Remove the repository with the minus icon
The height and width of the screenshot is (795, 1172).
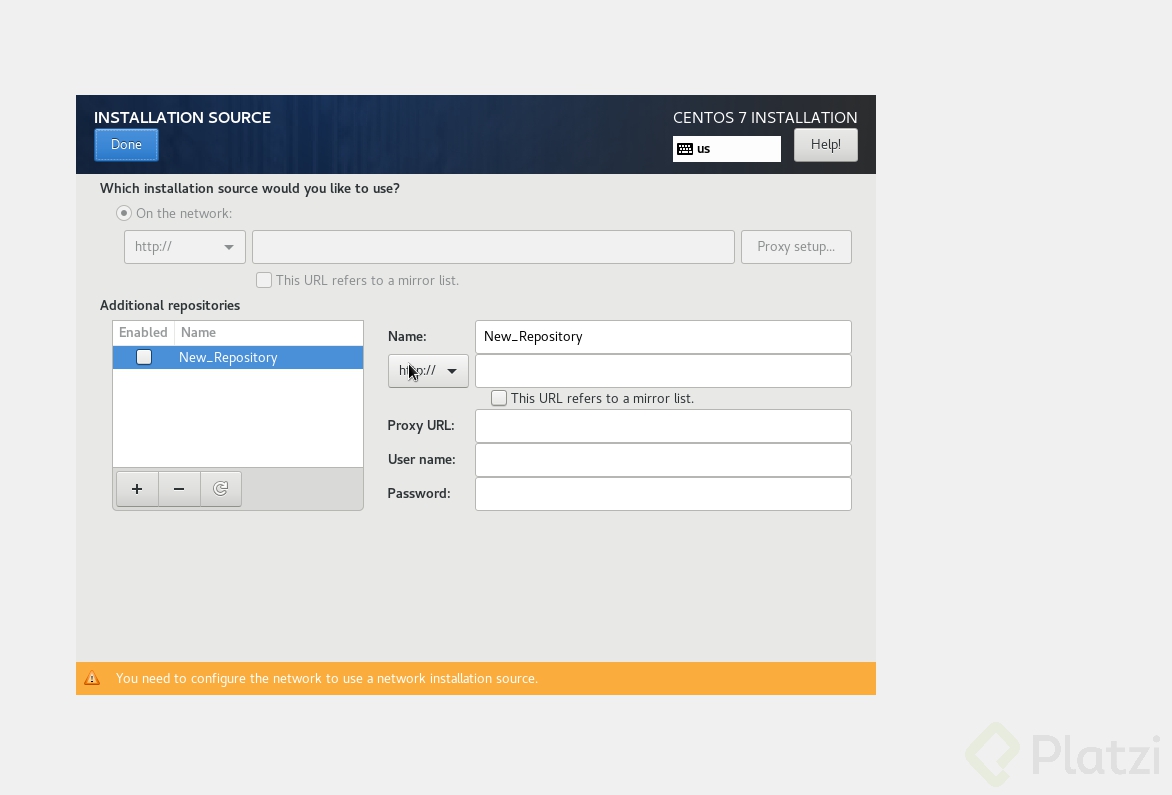point(179,489)
